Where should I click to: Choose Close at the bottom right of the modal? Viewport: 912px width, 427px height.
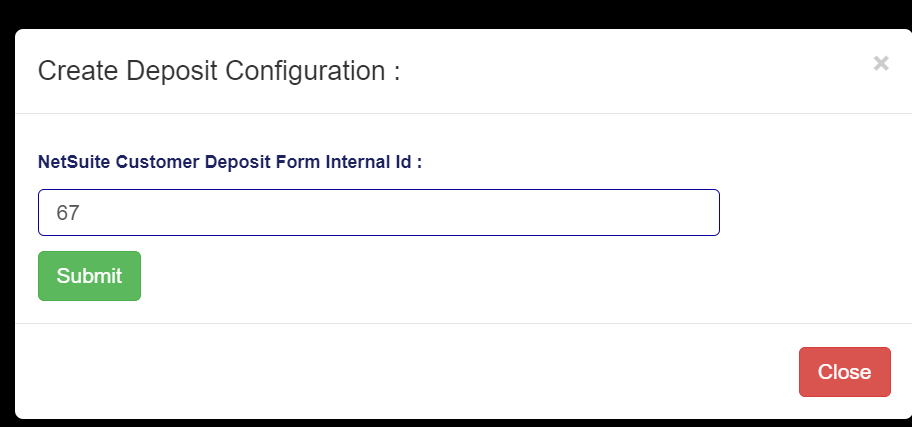coord(844,372)
